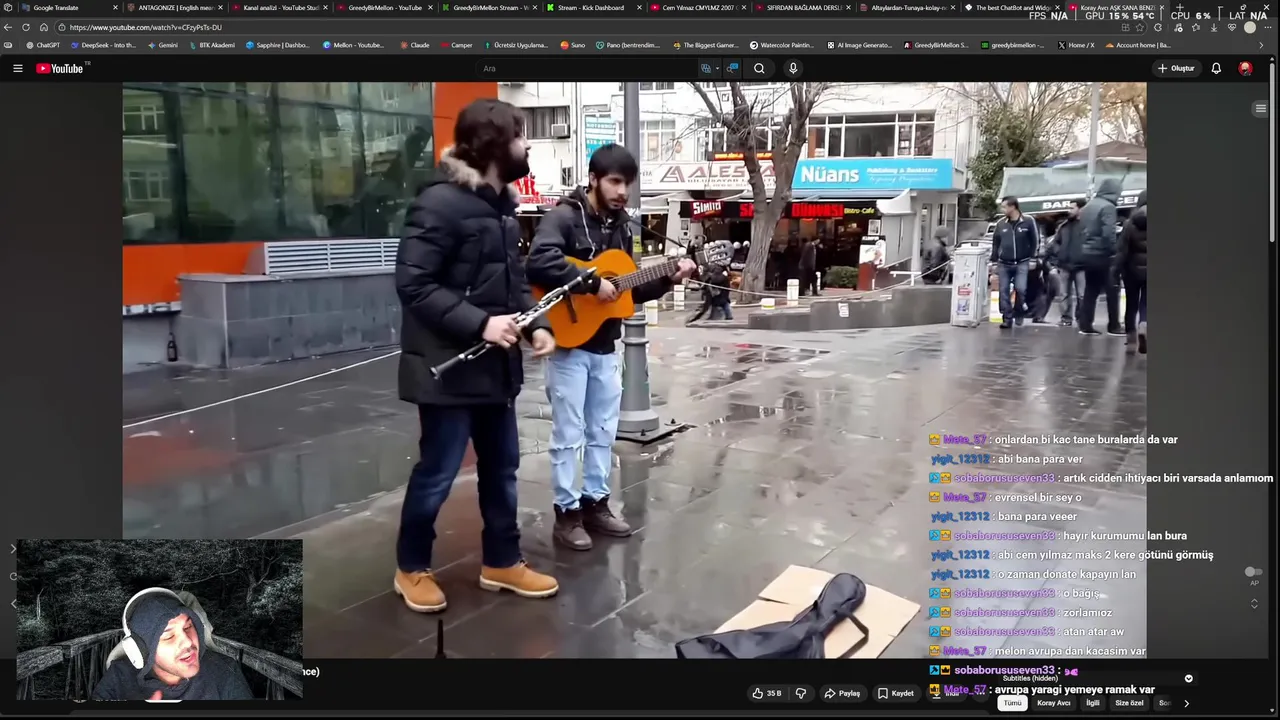Open the browser profile avatar

pos(1249,27)
